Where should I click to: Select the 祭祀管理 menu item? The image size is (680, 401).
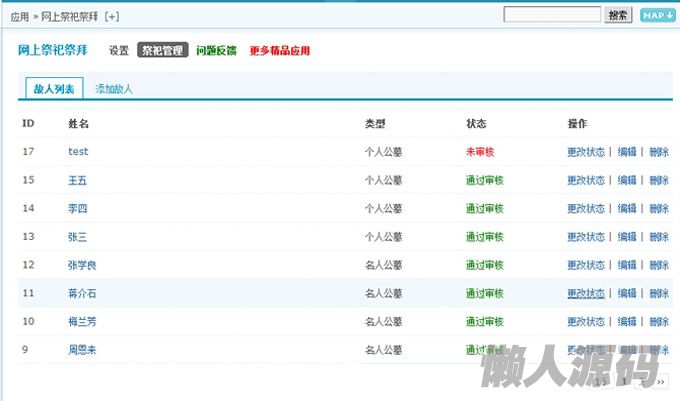point(163,50)
